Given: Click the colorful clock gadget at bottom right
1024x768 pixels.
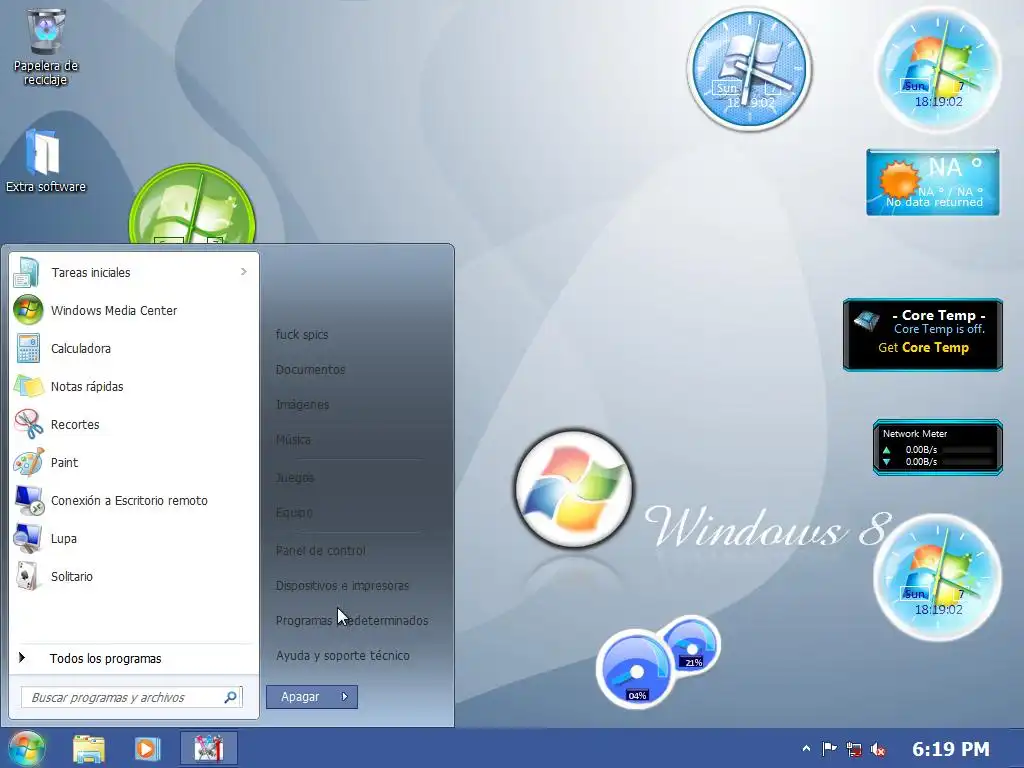Looking at the screenshot, I should pos(938,577).
